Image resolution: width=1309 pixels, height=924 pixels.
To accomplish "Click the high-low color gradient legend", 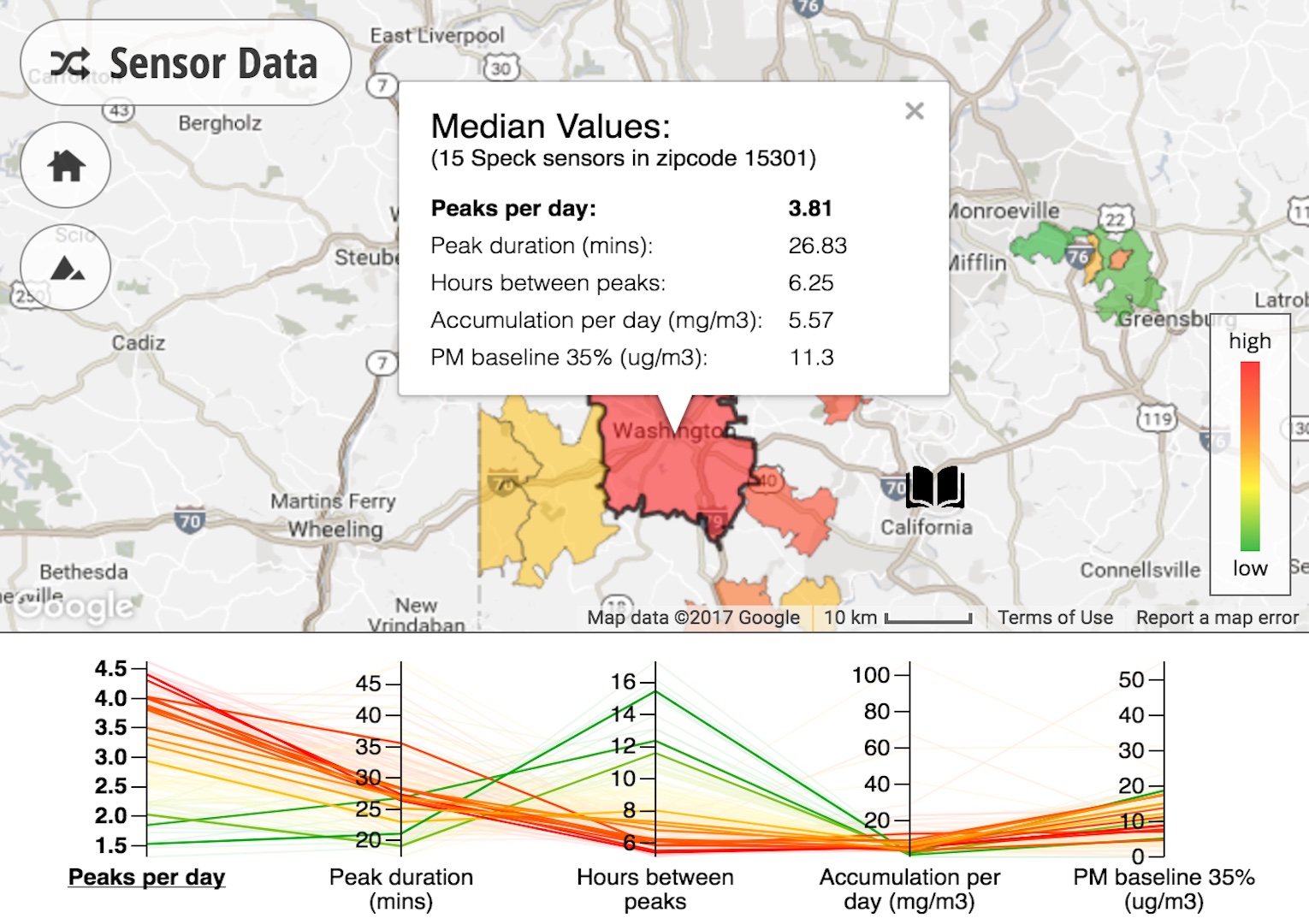I will click(1250, 456).
